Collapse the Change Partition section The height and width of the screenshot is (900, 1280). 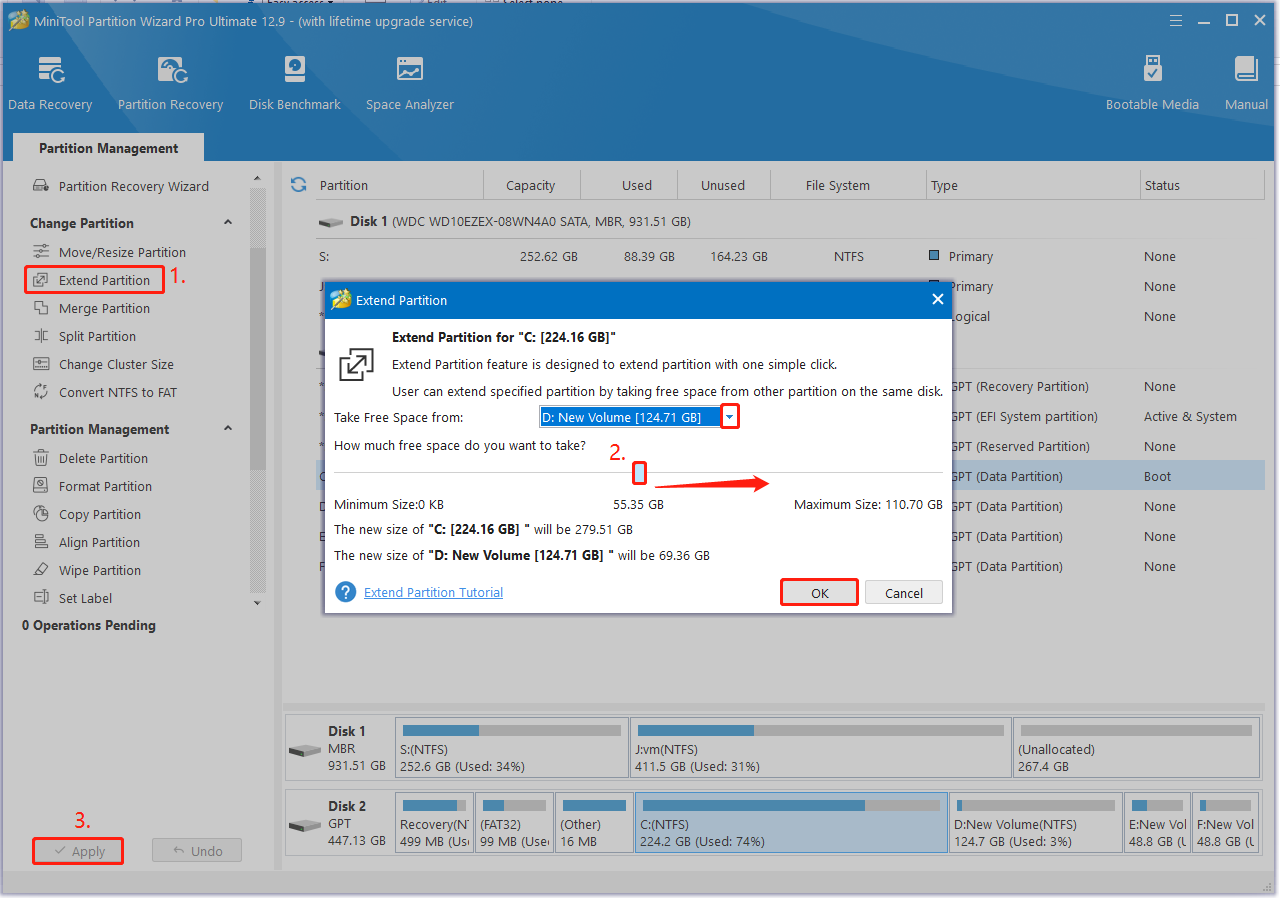[228, 223]
